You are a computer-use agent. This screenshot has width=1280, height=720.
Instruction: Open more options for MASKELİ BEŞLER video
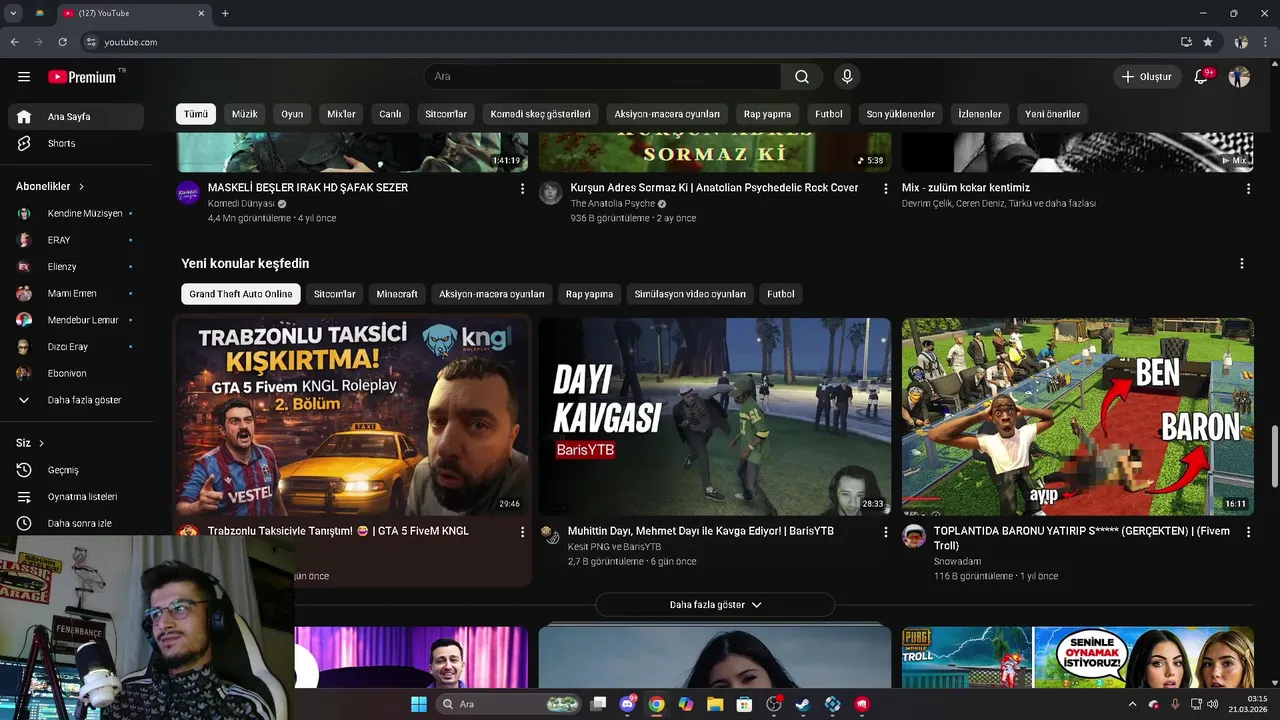pos(522,188)
